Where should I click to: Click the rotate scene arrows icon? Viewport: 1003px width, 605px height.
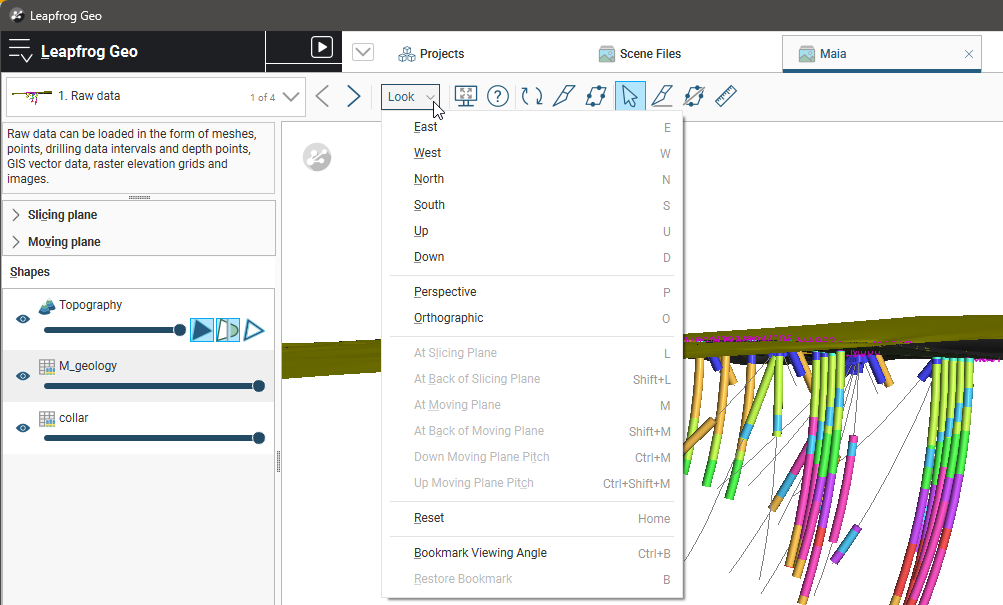click(532, 96)
